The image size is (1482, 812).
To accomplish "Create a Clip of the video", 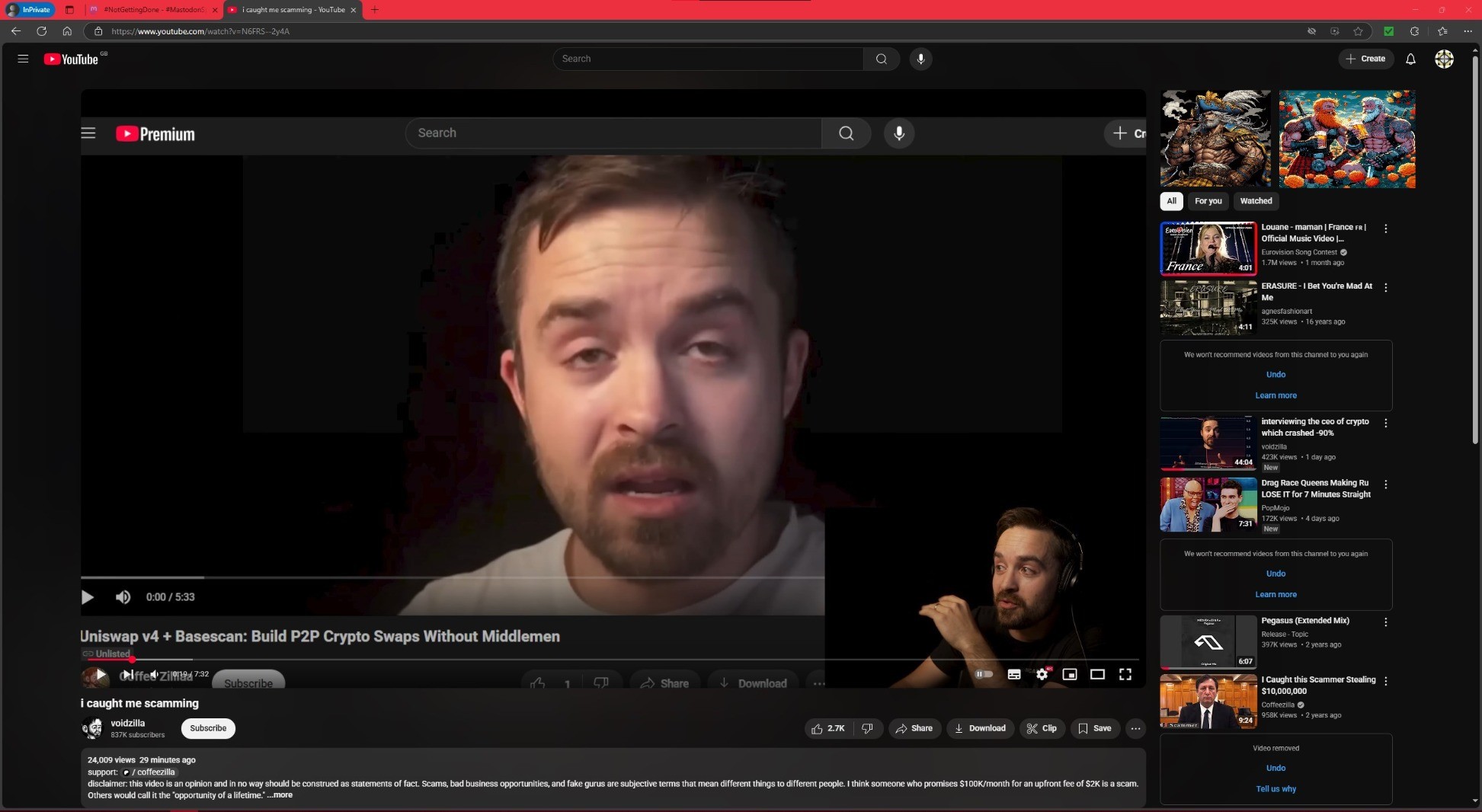I will (1042, 728).
